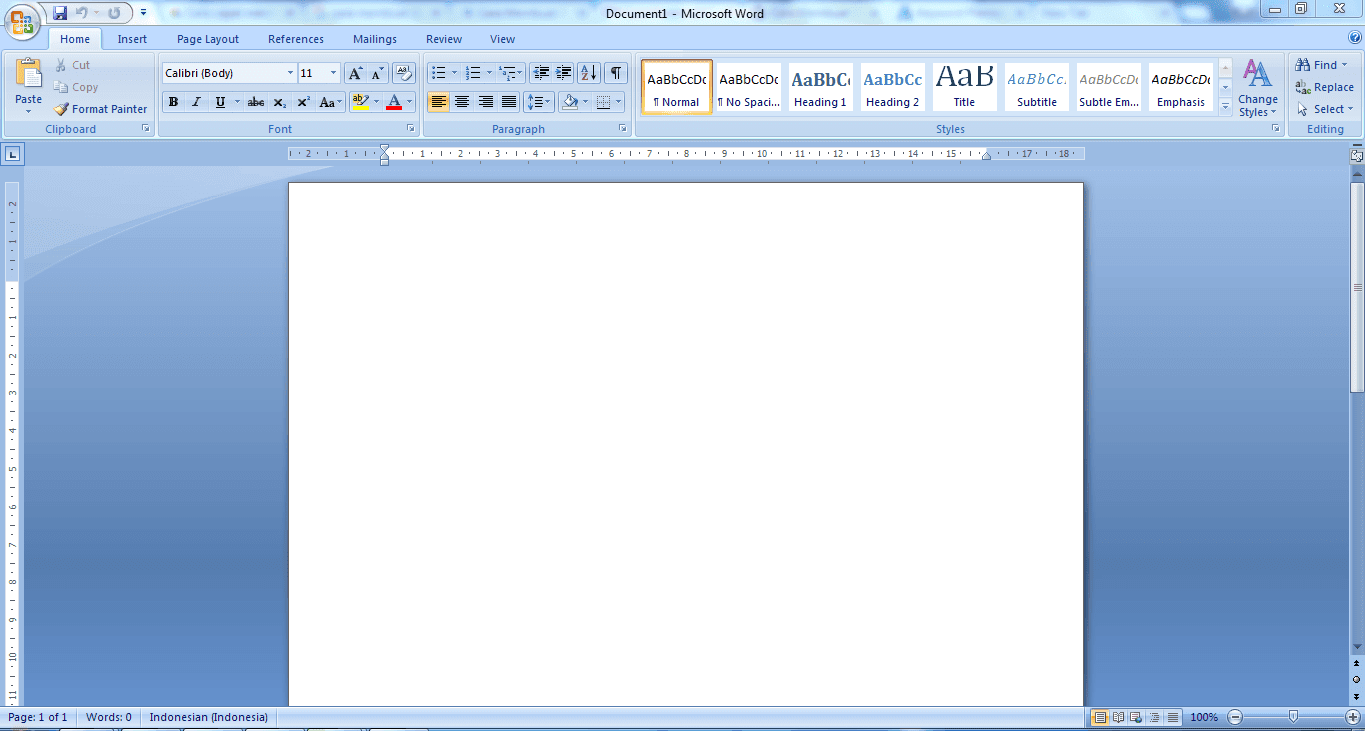Image resolution: width=1365 pixels, height=731 pixels.
Task: Align text to center
Action: [462, 102]
